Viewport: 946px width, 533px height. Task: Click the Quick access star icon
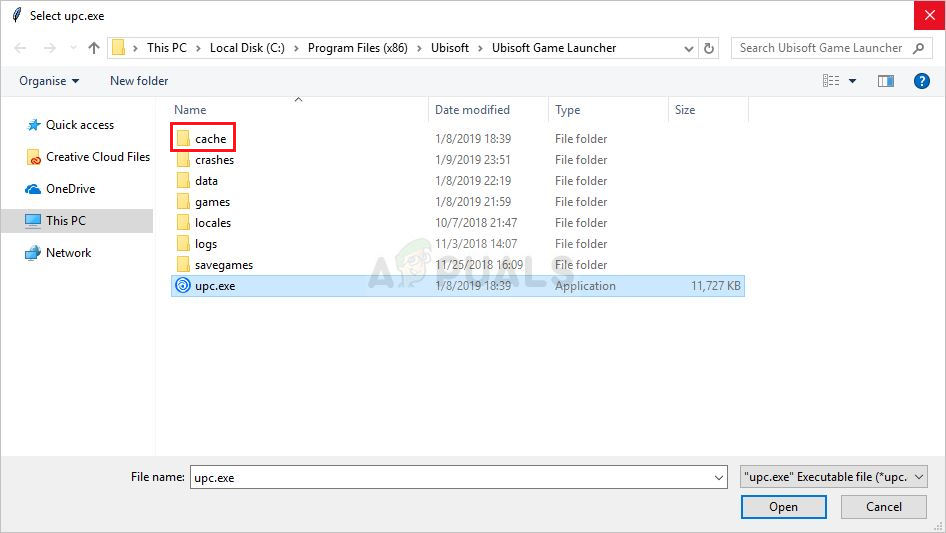(x=34, y=125)
